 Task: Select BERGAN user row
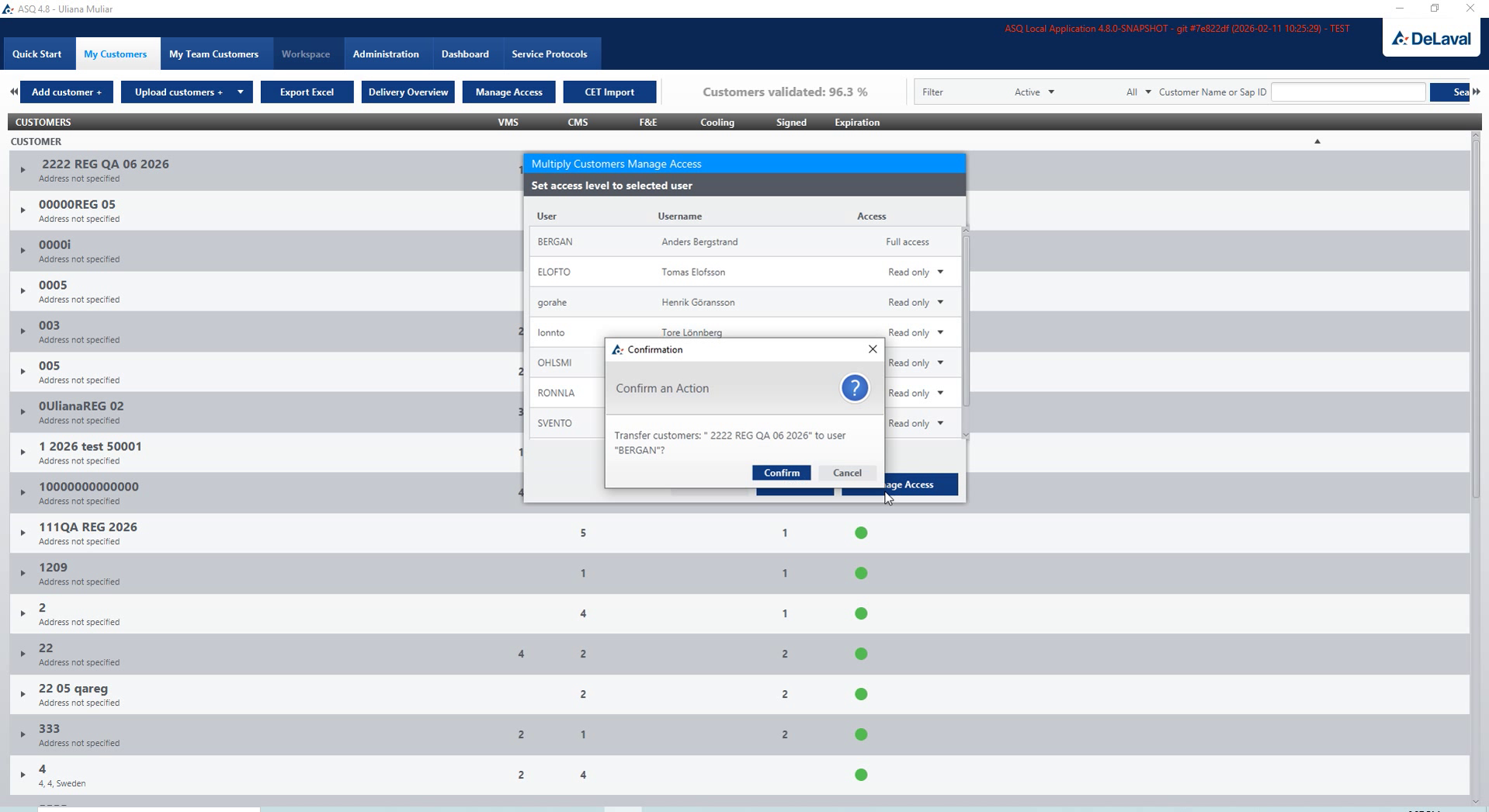click(x=745, y=241)
